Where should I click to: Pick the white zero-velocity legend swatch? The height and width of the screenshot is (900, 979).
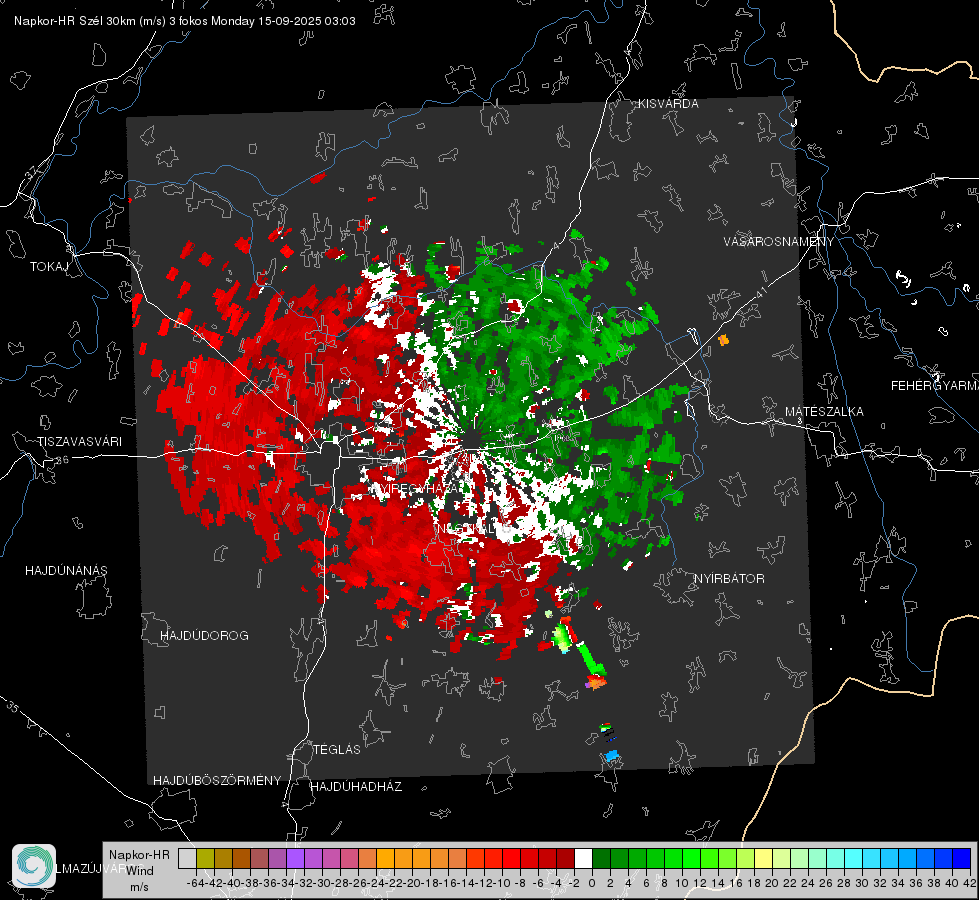pyautogui.click(x=583, y=858)
